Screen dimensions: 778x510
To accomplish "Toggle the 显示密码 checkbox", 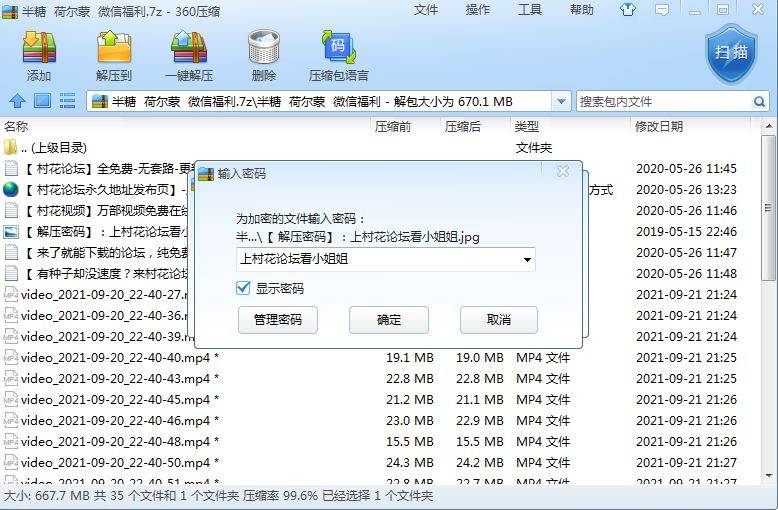I will tap(242, 288).
